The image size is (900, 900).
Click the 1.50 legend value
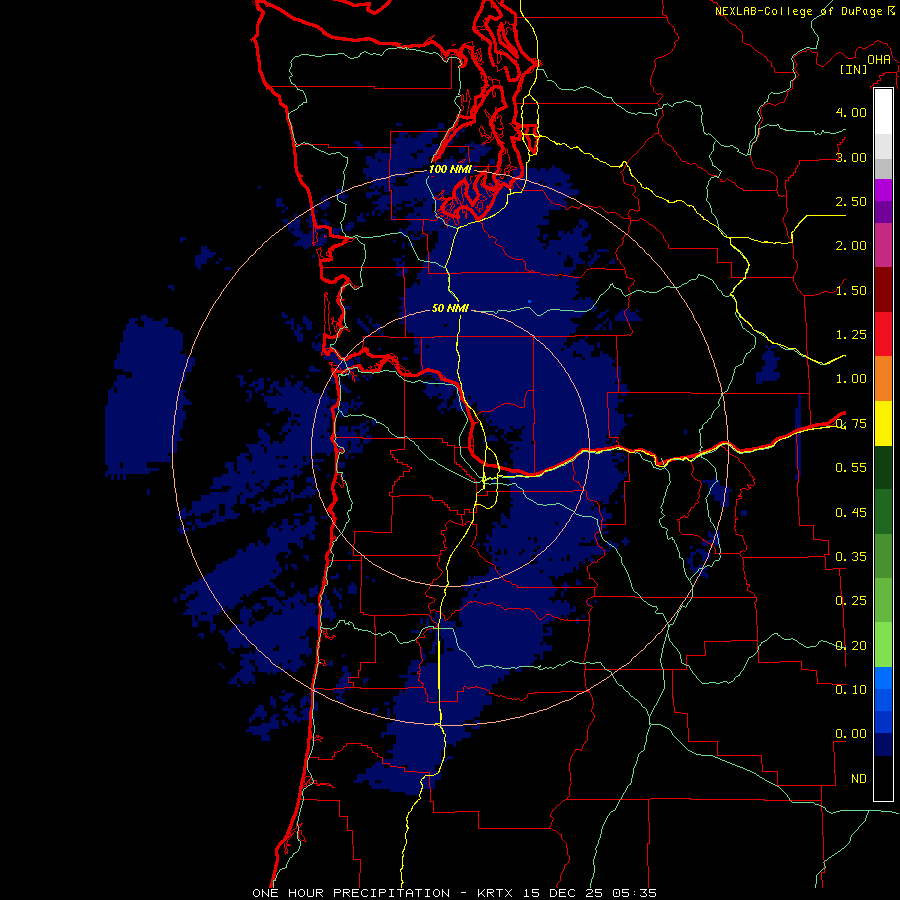coord(851,290)
